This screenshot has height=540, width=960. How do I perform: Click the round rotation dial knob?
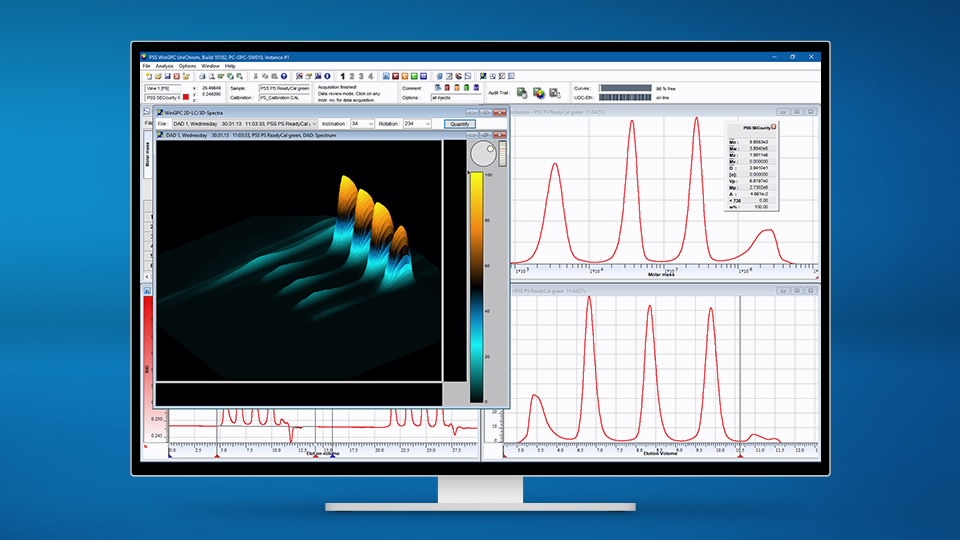[482, 153]
